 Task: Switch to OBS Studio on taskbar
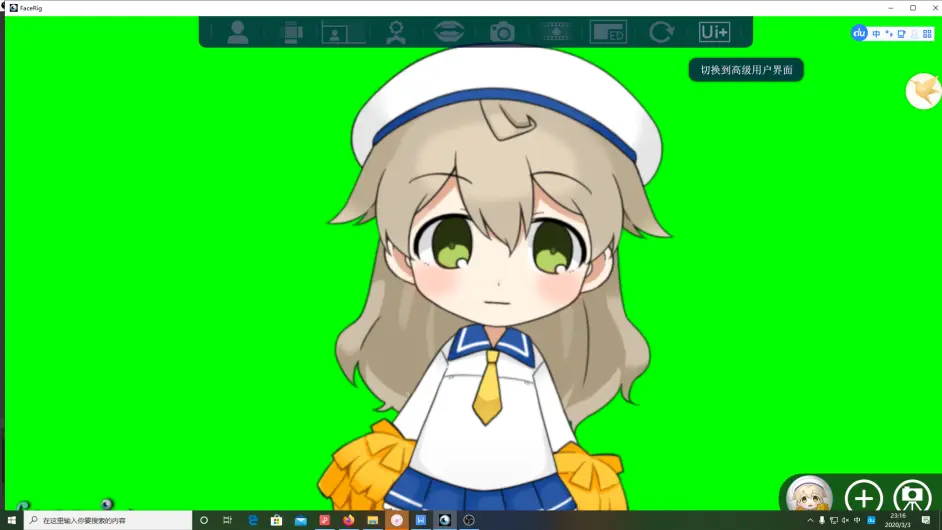click(x=469, y=520)
